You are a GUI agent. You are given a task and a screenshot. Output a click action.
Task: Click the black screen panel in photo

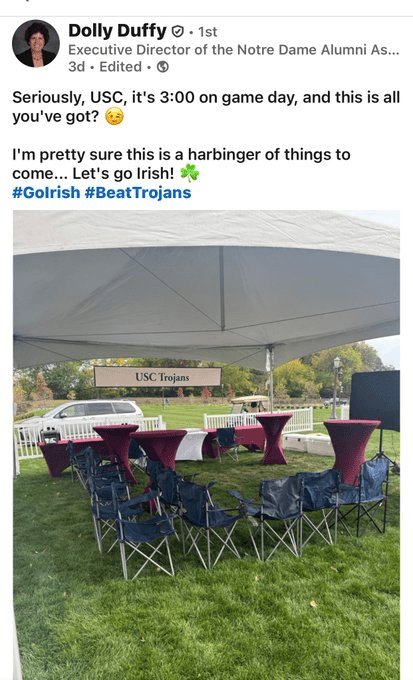point(375,399)
